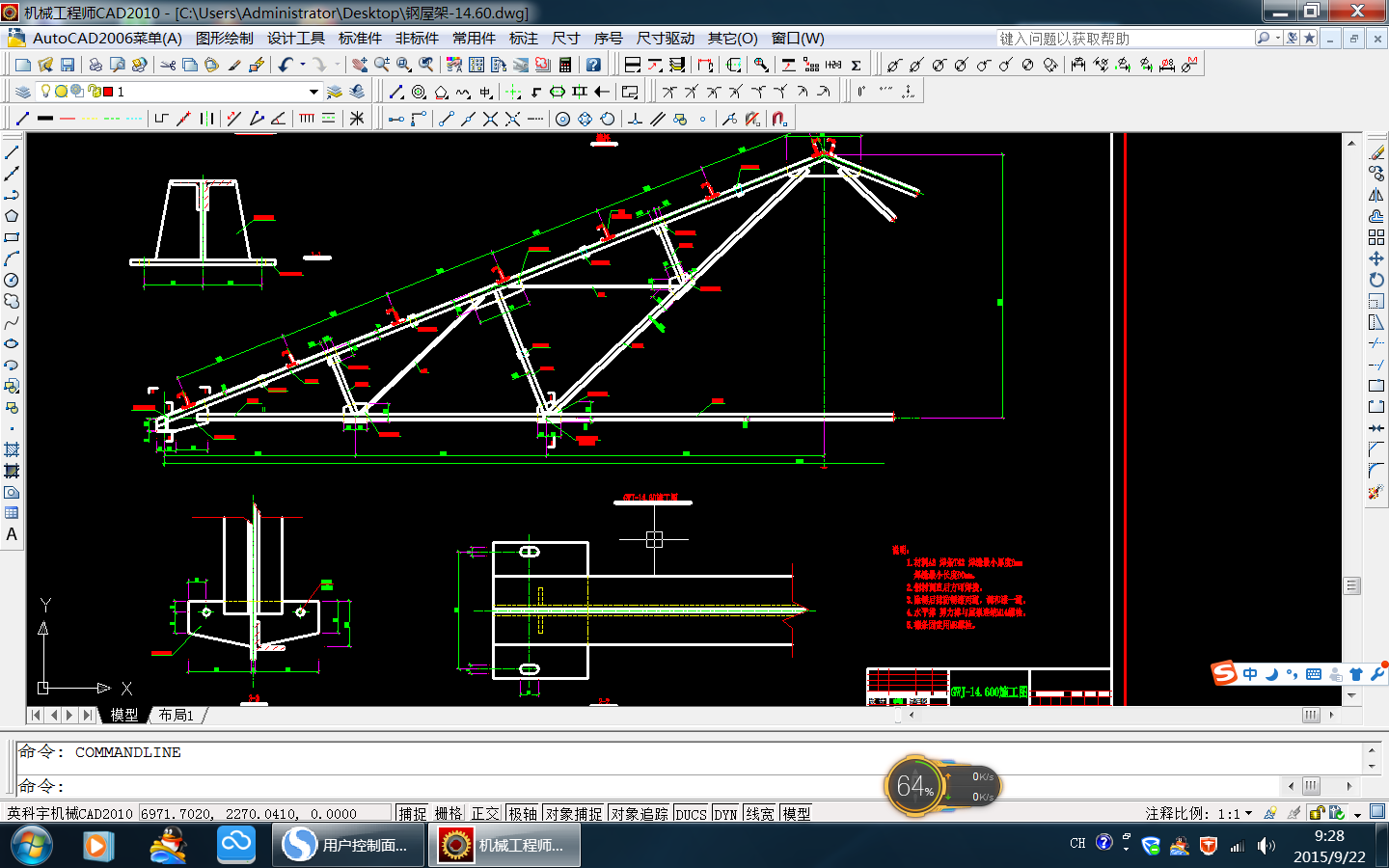Open the calculator tool in toolbar
This screenshot has width=1389, height=868.
pyautogui.click(x=565, y=65)
